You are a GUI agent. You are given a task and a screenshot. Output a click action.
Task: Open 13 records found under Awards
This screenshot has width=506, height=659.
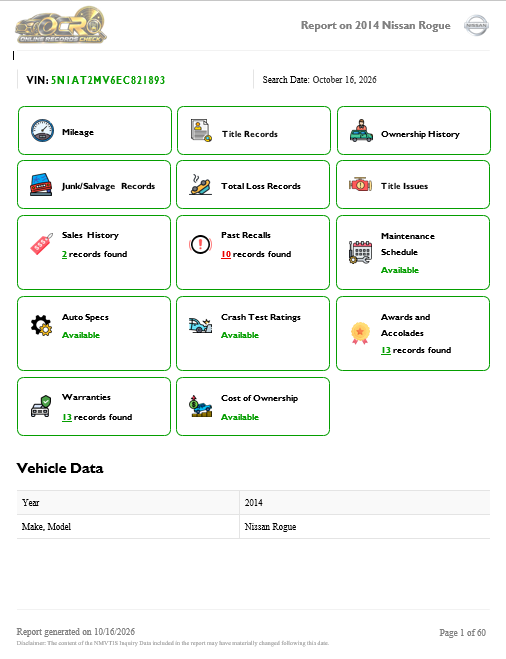pos(416,350)
